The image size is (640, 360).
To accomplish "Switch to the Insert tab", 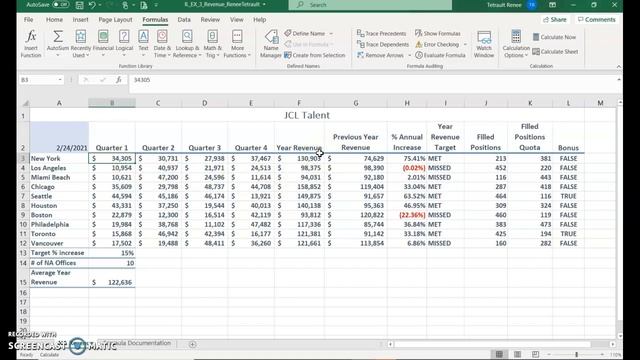I will [x=80, y=20].
